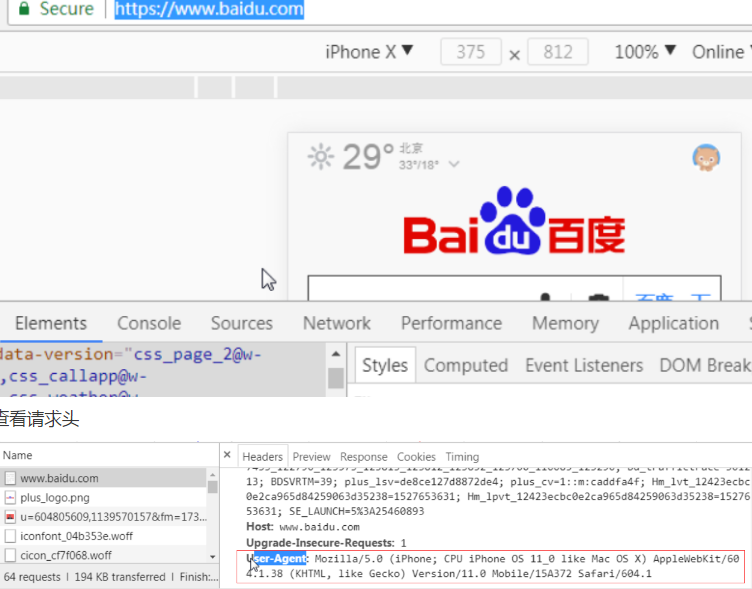Open the Headers tab
The width and height of the screenshot is (752, 589).
point(262,457)
